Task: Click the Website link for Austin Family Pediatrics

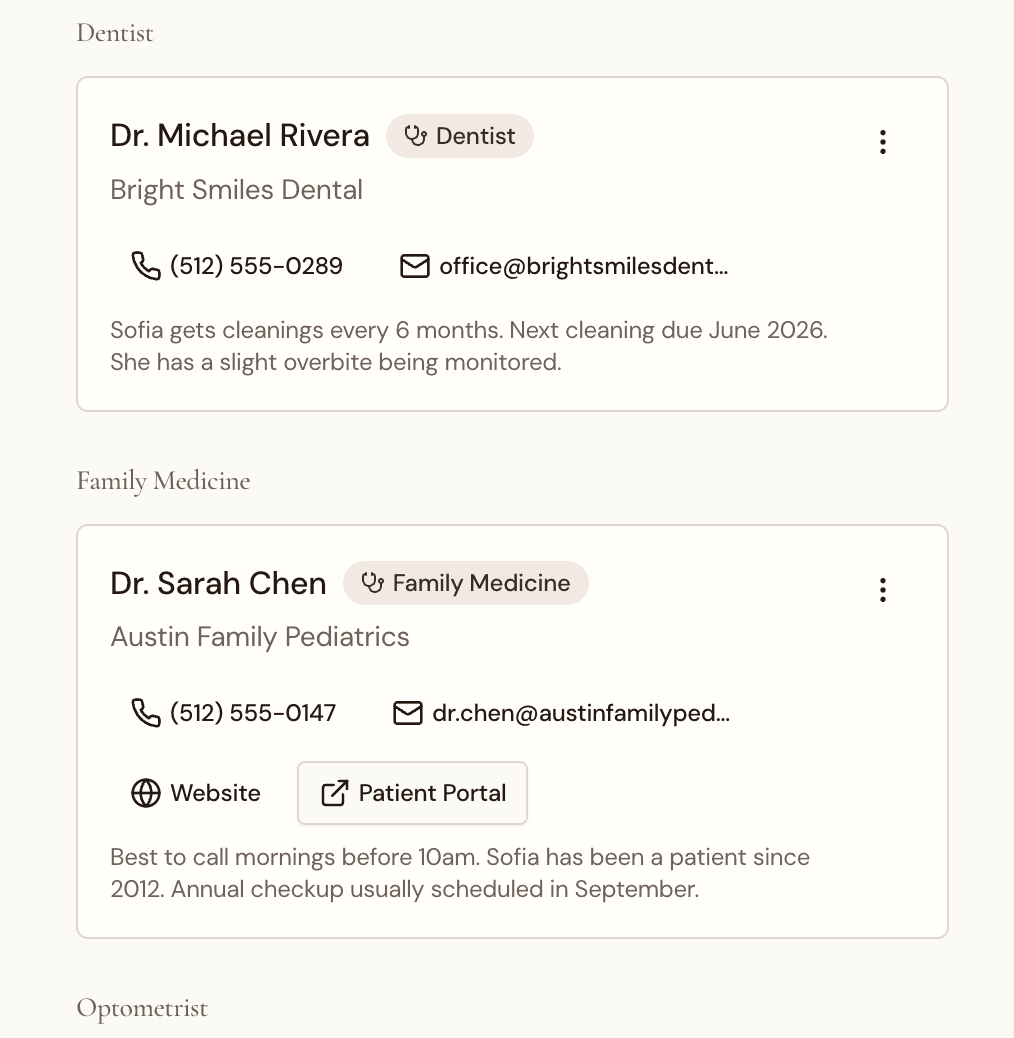Action: (196, 793)
